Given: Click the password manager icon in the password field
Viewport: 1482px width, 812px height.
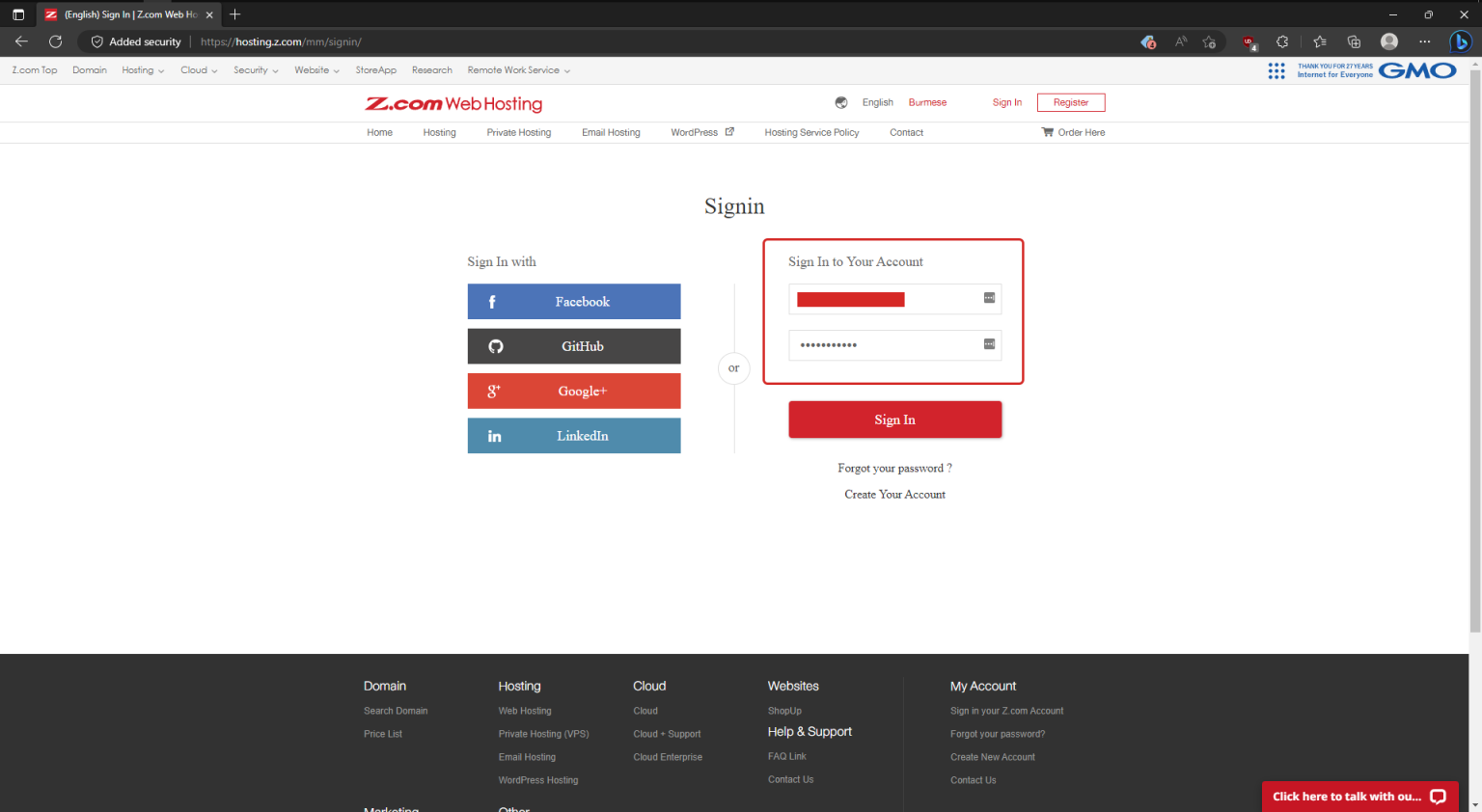Looking at the screenshot, I should (x=989, y=344).
